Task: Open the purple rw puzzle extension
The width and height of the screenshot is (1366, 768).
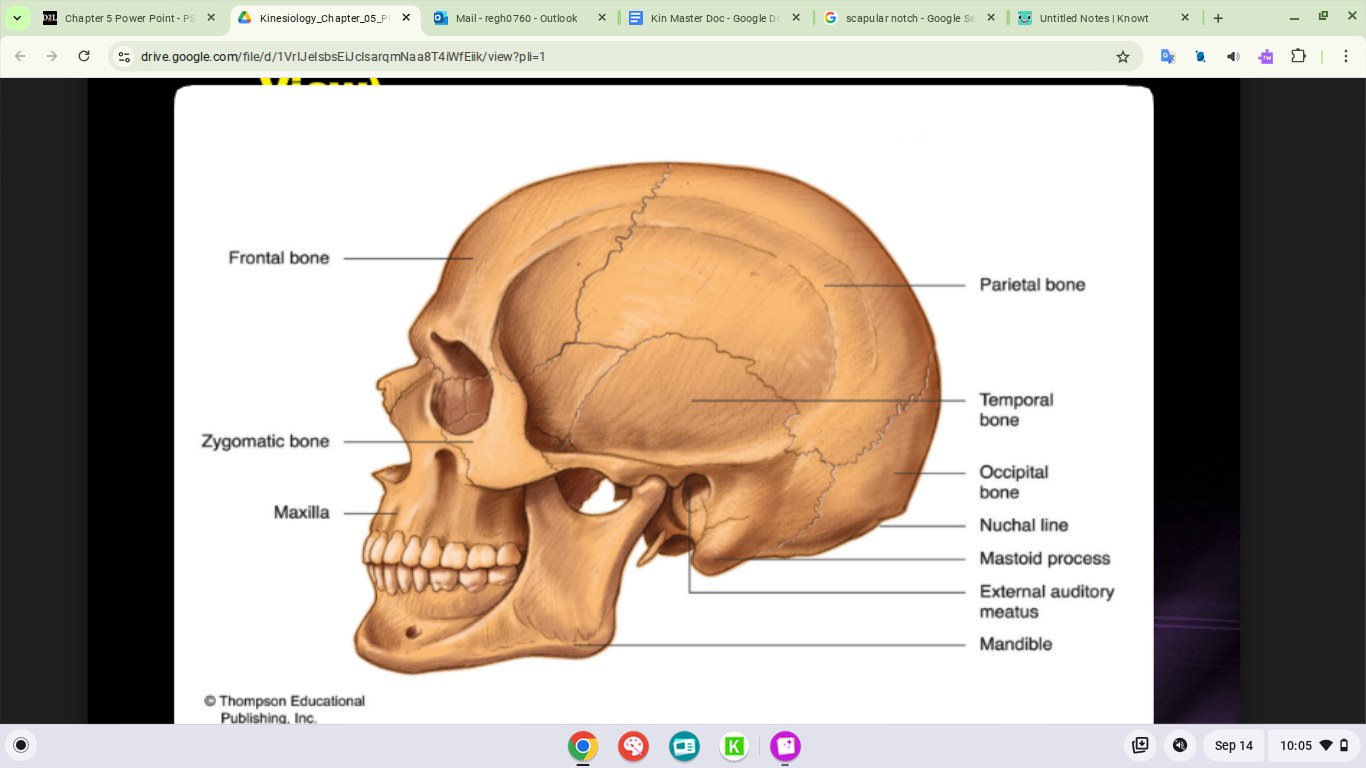Action: pos(1266,57)
